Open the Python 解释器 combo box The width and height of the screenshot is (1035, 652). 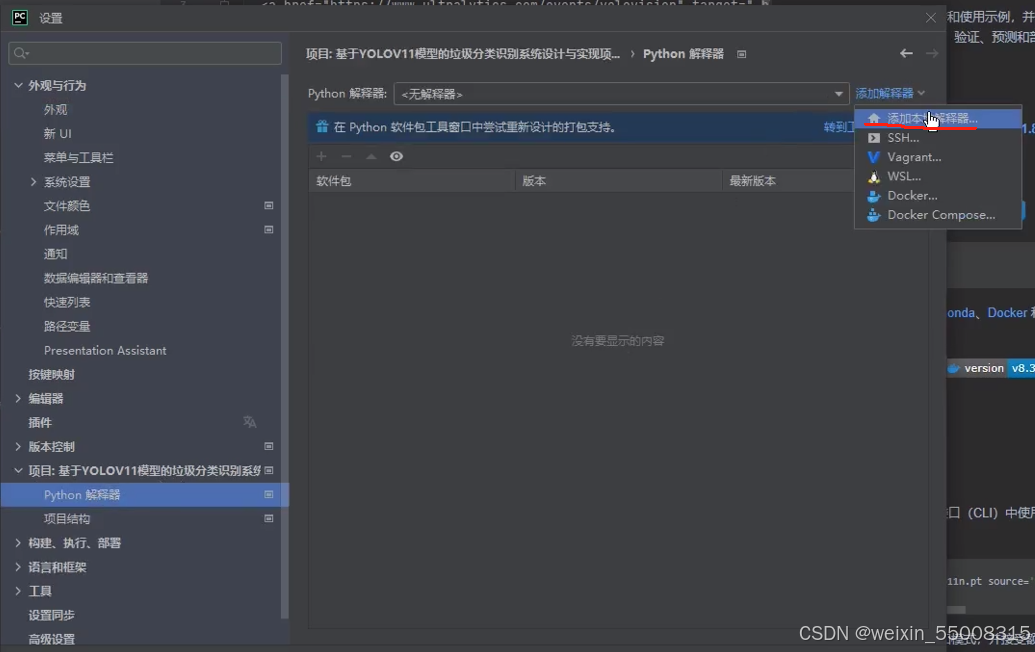621,94
